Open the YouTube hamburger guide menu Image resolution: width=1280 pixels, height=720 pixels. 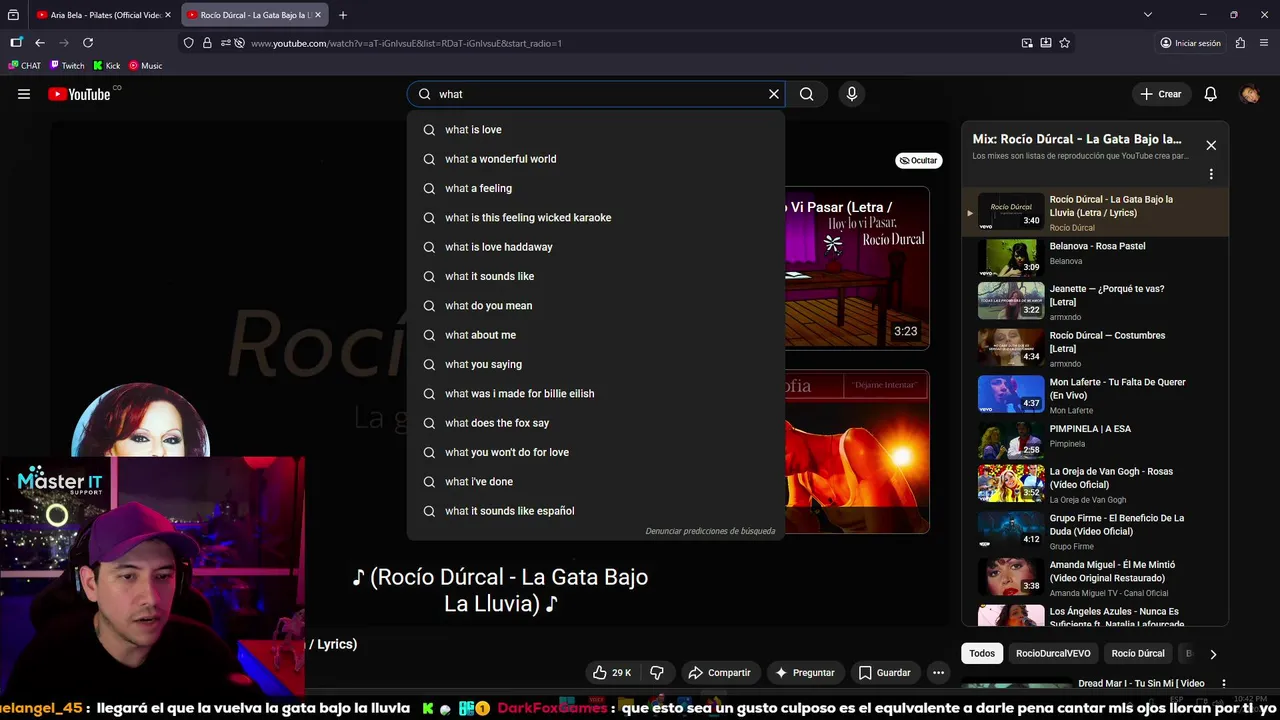click(24, 94)
